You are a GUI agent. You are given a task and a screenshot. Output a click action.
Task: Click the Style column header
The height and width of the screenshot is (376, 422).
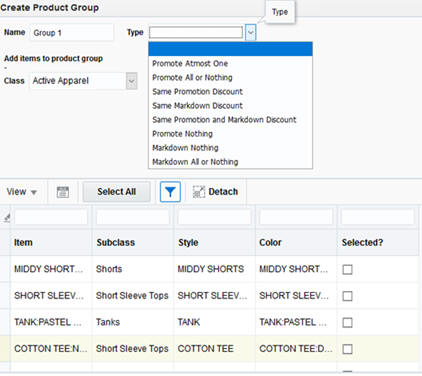(x=214, y=242)
